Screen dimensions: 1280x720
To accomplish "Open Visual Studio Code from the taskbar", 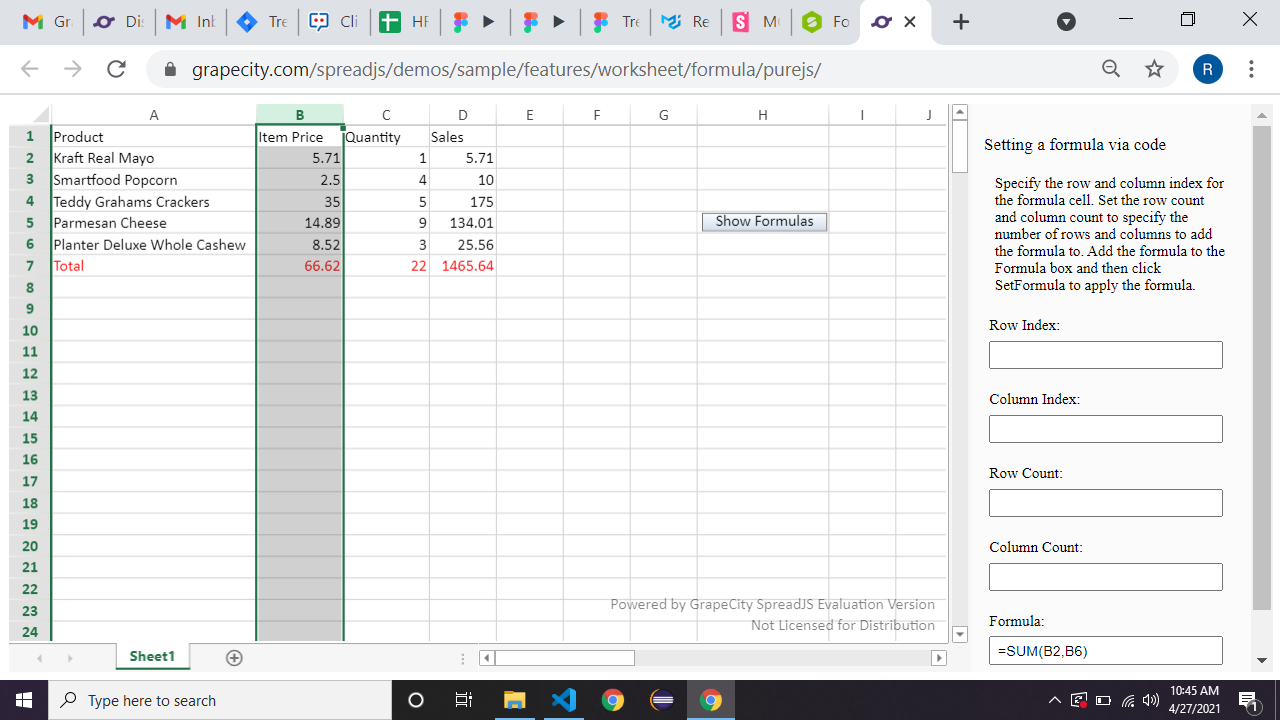I will 563,700.
